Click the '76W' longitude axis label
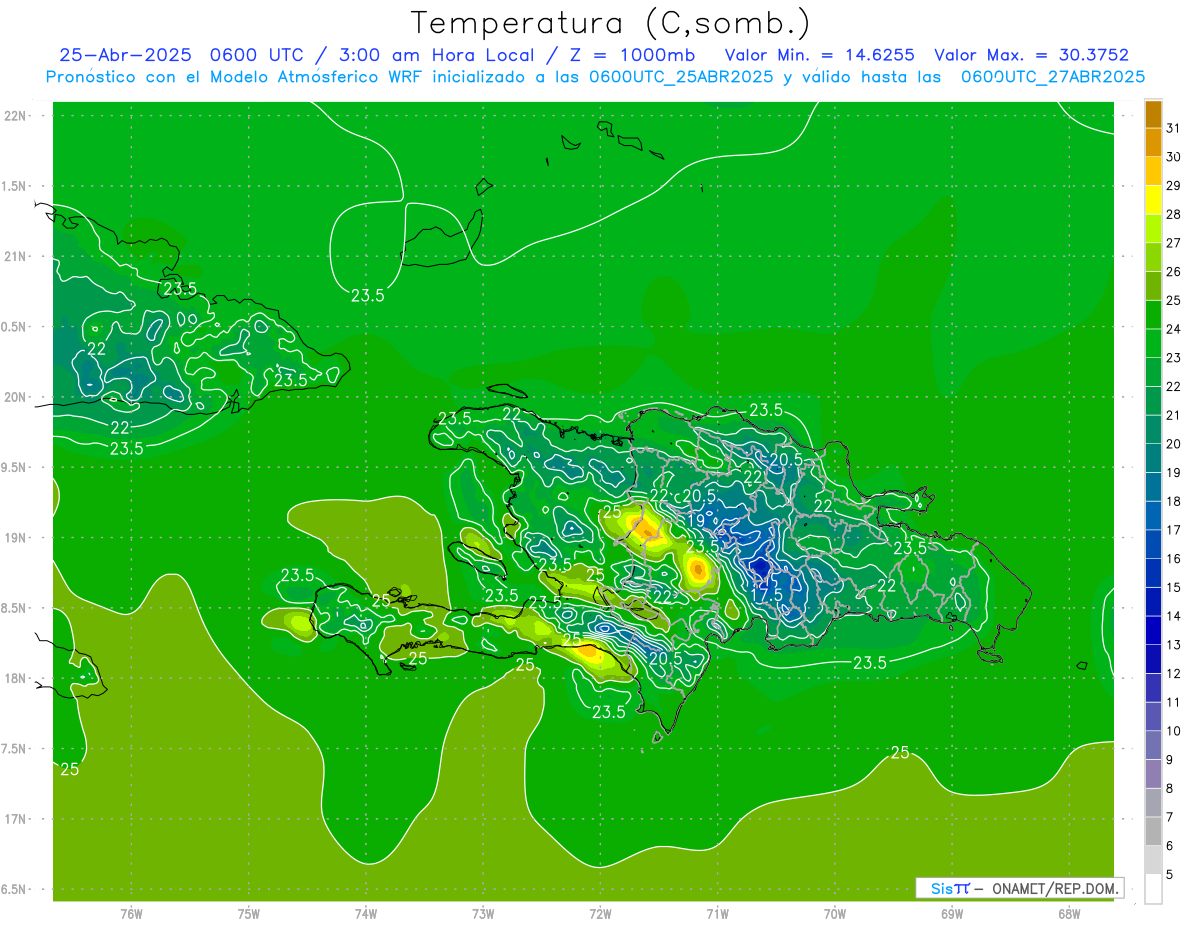 (x=131, y=914)
